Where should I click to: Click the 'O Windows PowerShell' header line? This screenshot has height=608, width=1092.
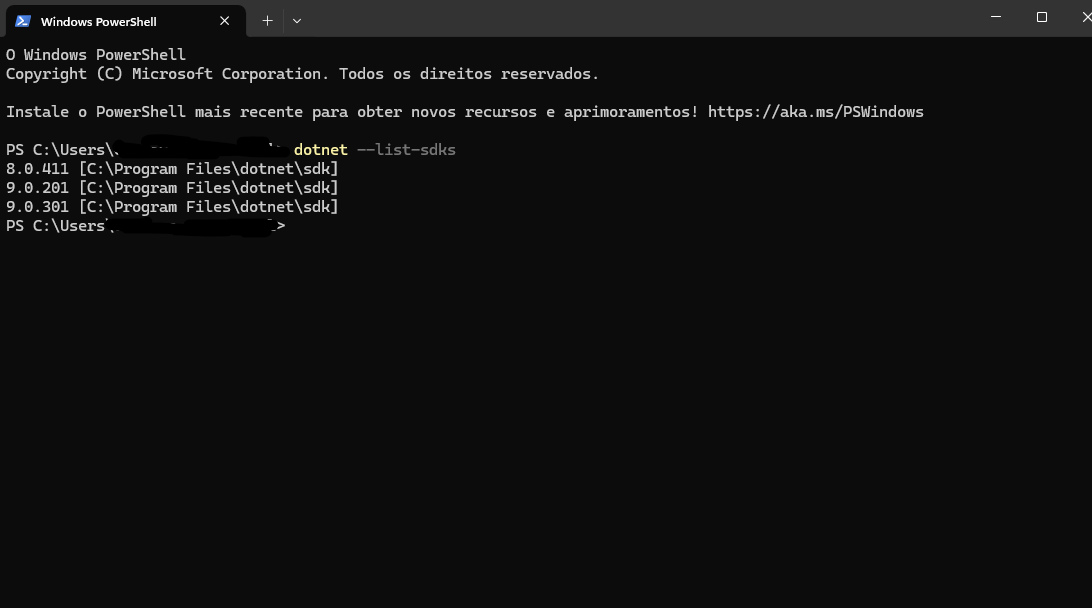click(x=96, y=55)
